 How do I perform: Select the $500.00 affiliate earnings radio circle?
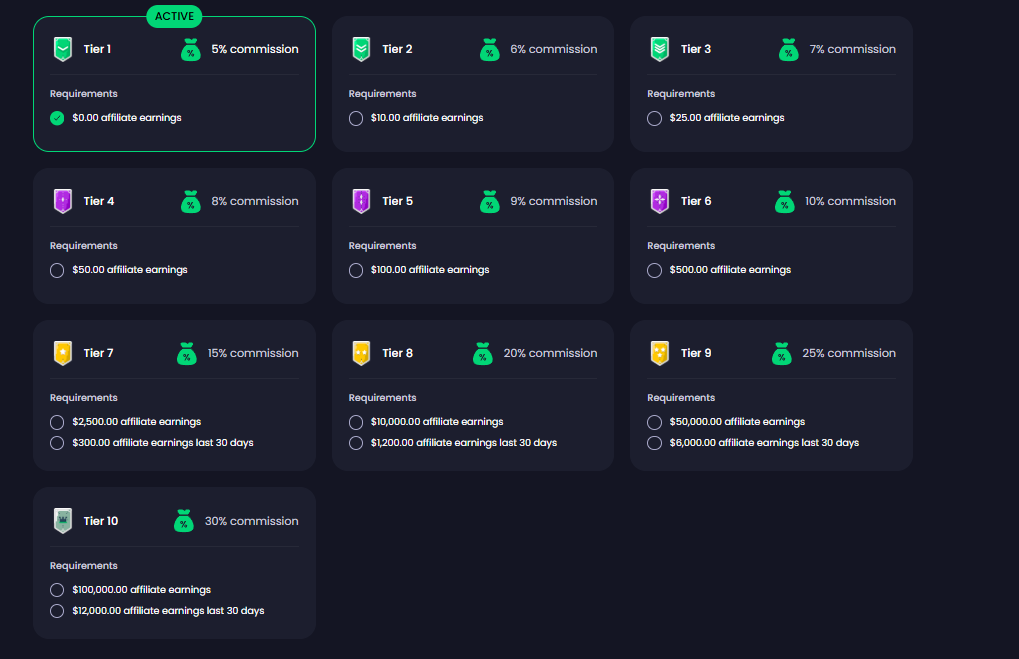(x=654, y=270)
